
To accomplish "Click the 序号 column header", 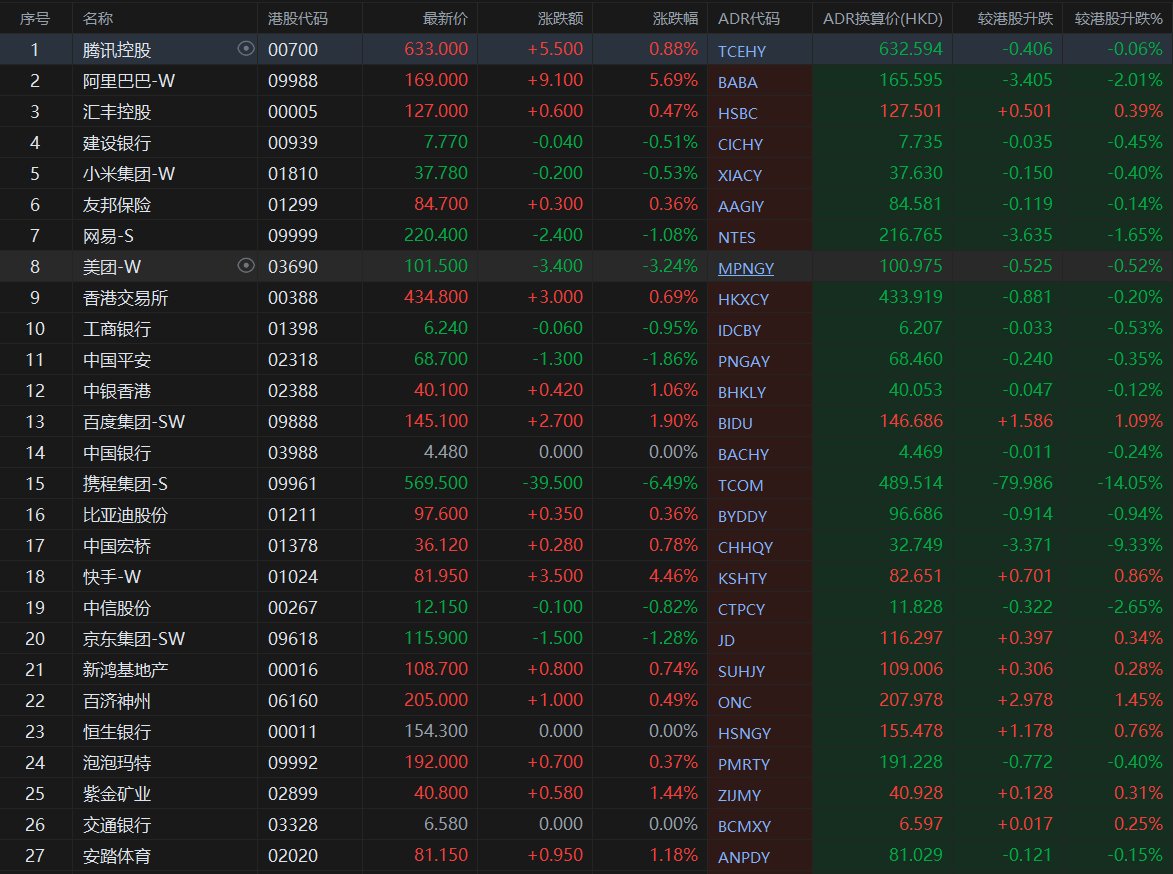I will tap(34, 18).
